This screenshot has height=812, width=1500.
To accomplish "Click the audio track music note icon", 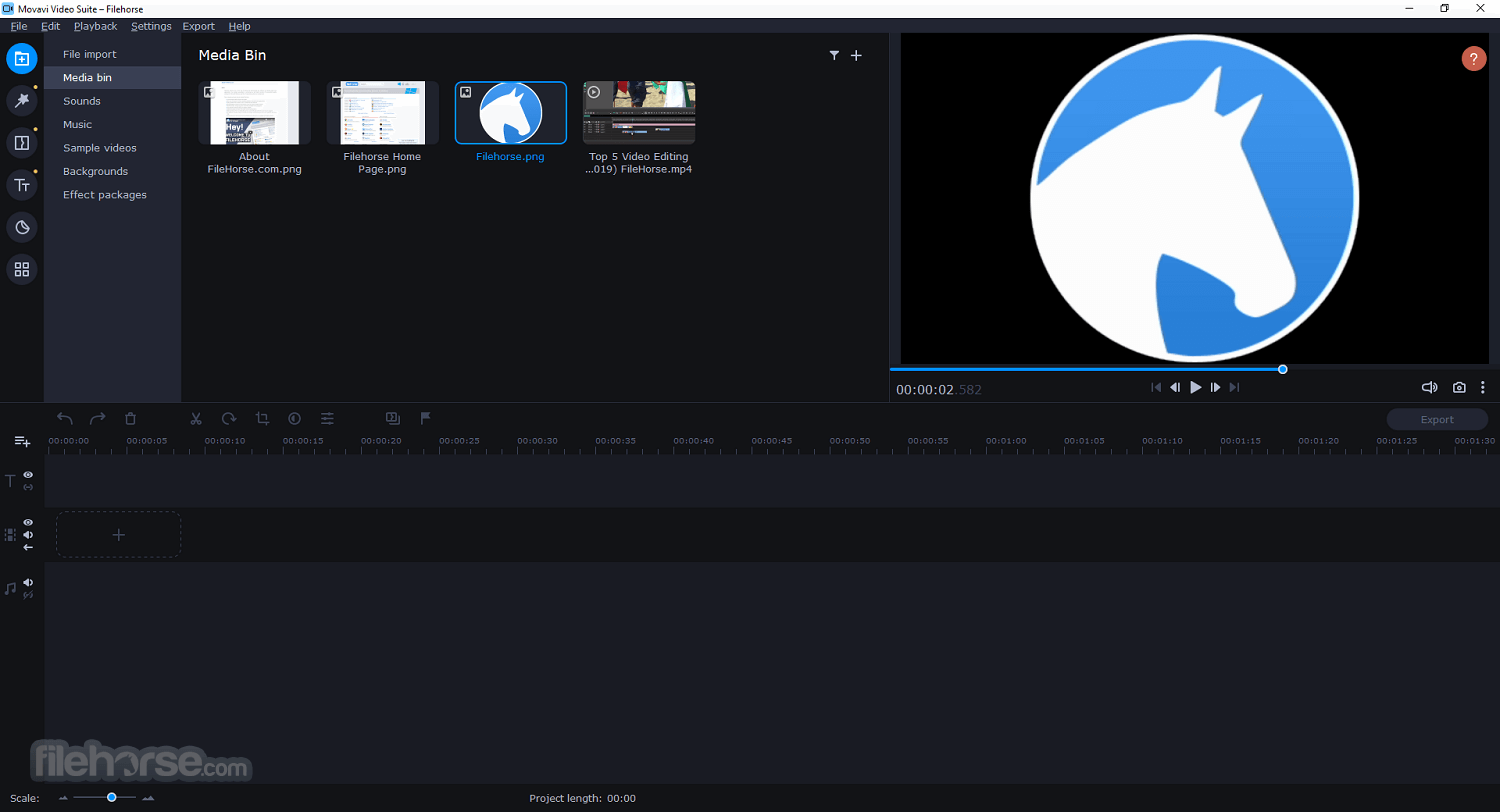I will point(11,589).
